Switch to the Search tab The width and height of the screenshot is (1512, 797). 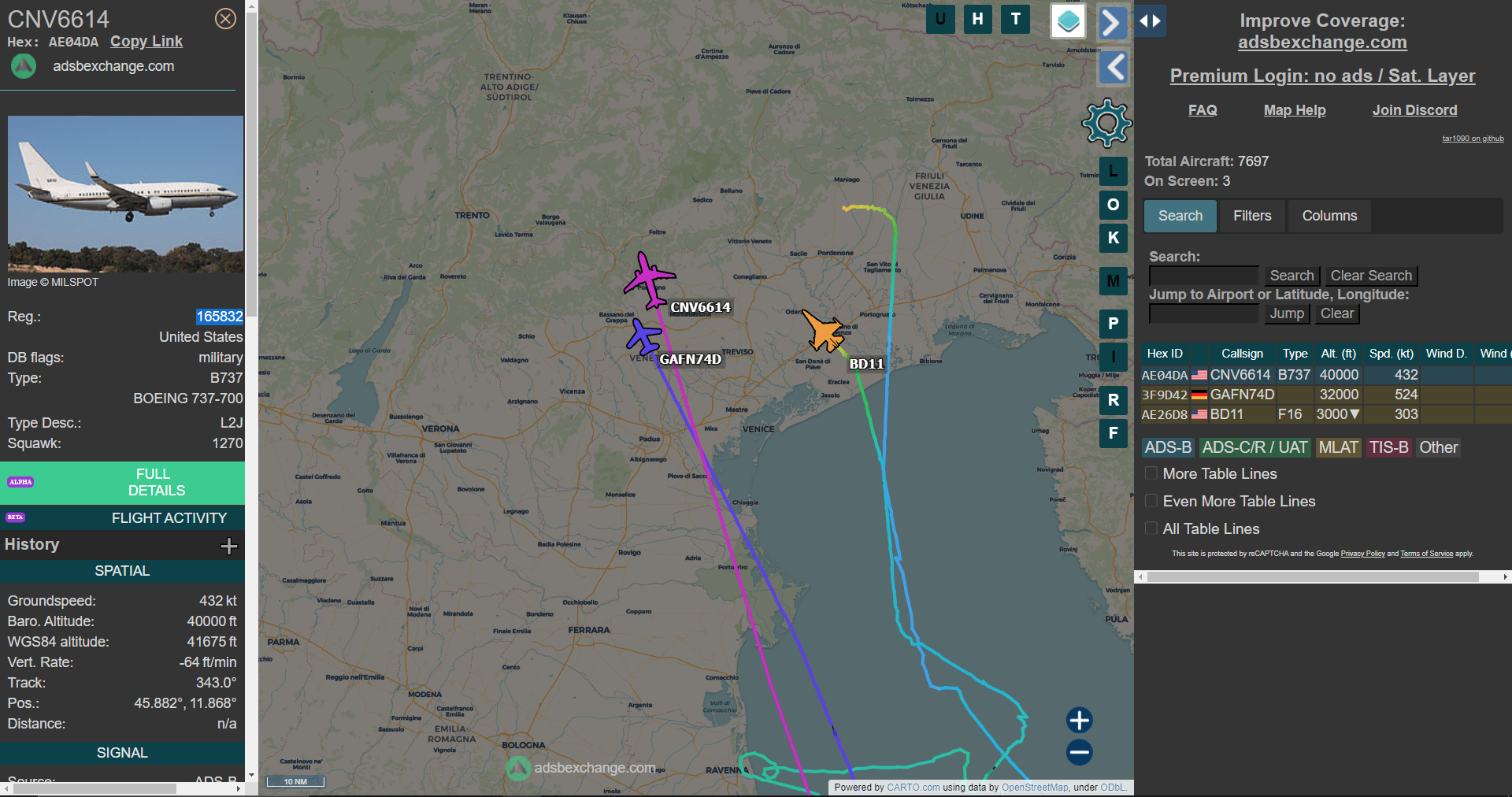click(1180, 216)
